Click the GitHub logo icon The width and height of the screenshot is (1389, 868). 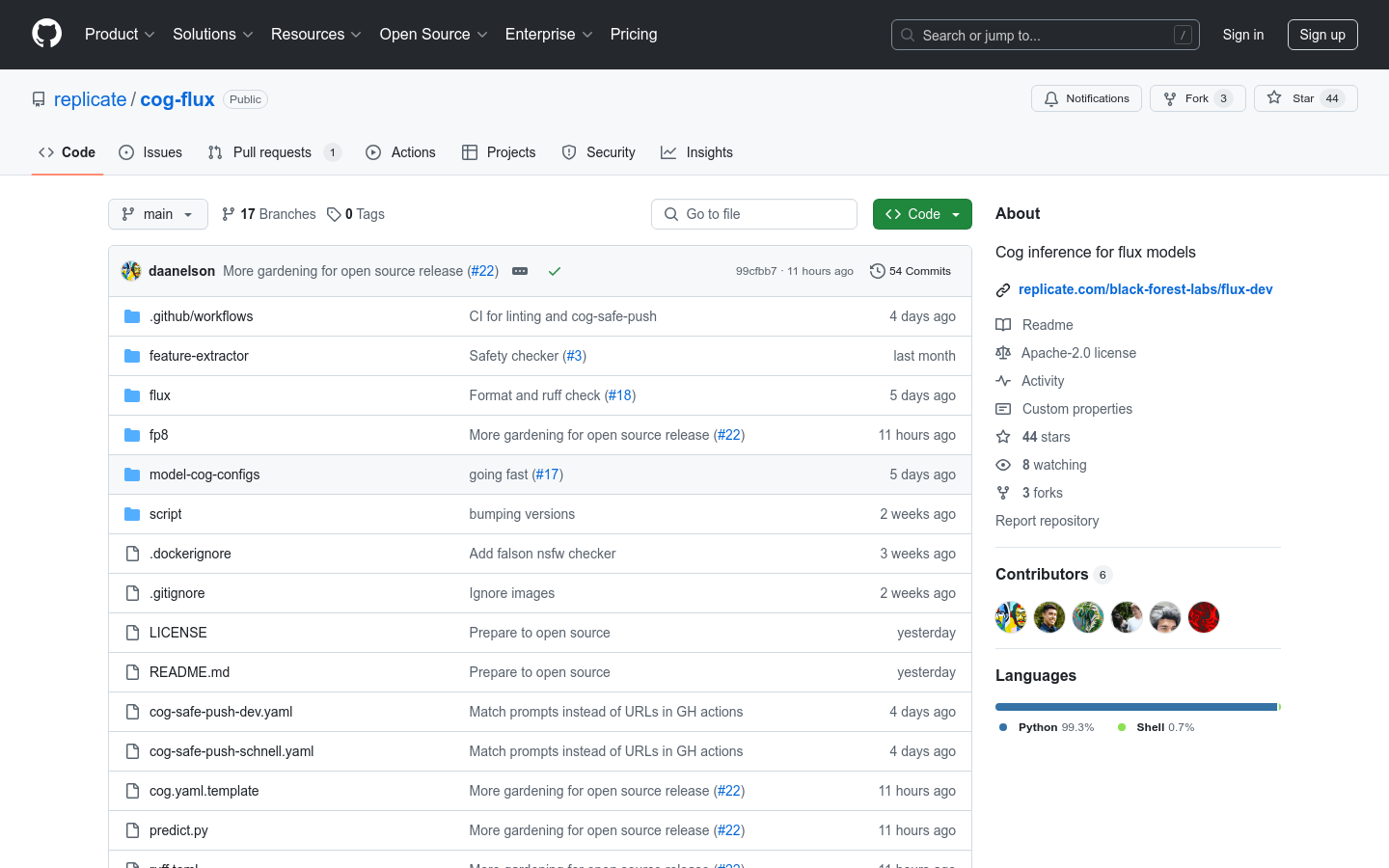pyautogui.click(x=46, y=34)
